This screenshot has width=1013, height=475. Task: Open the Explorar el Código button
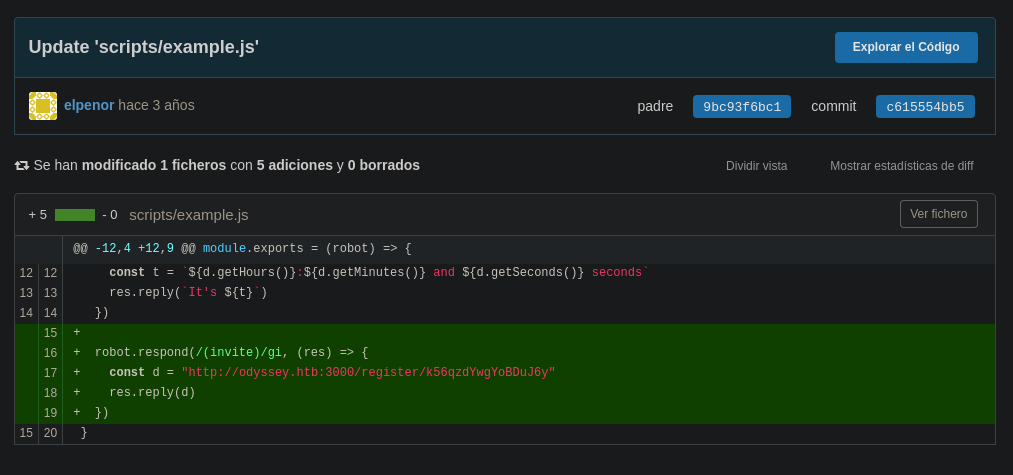[x=905, y=47]
